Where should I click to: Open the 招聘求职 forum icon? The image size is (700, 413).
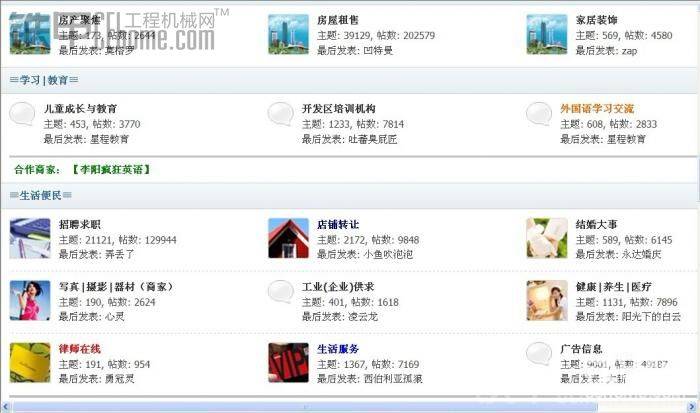[x=30, y=238]
